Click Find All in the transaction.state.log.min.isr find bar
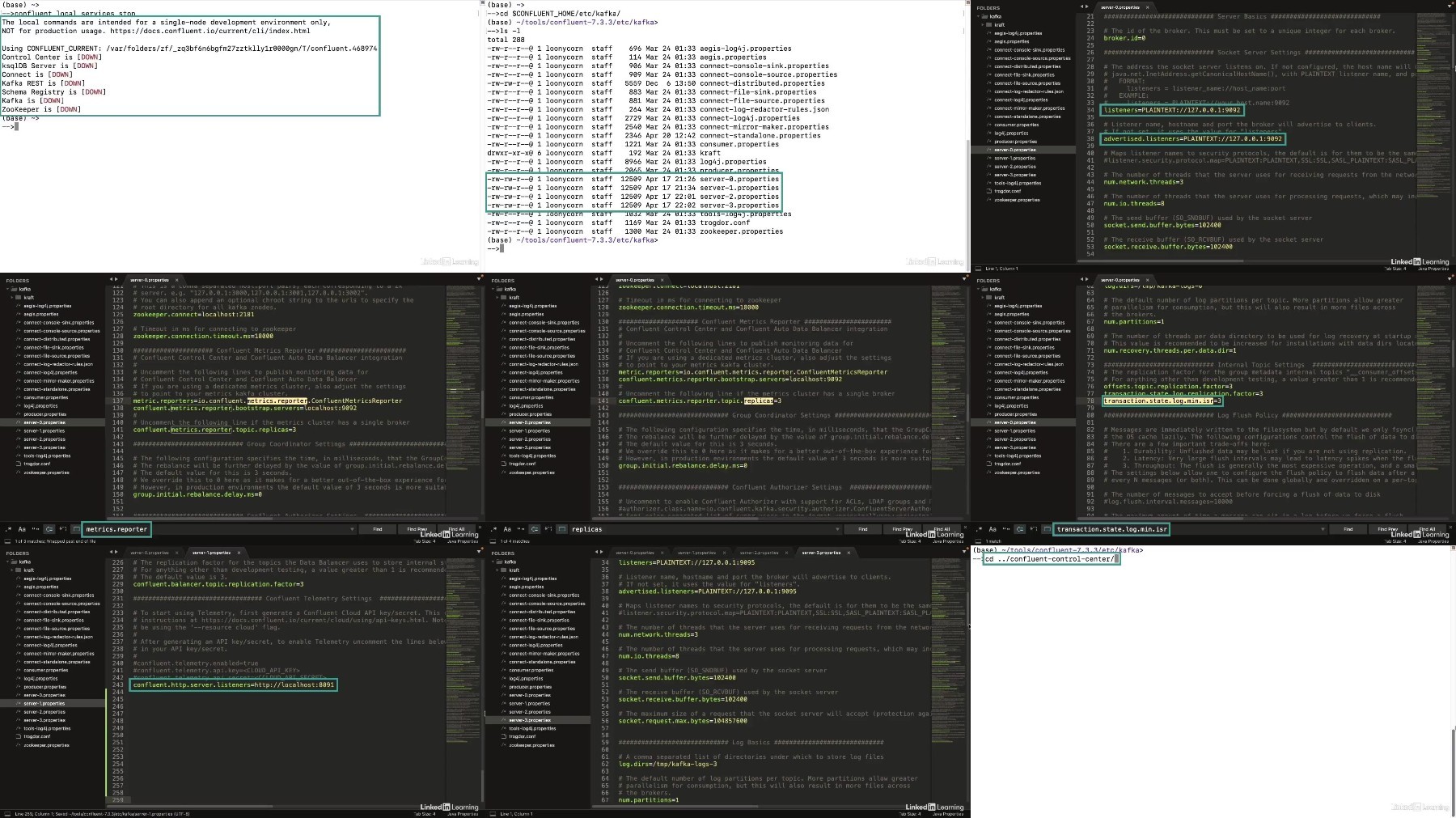Viewport: 1456px width, 818px height. pyautogui.click(x=1427, y=529)
